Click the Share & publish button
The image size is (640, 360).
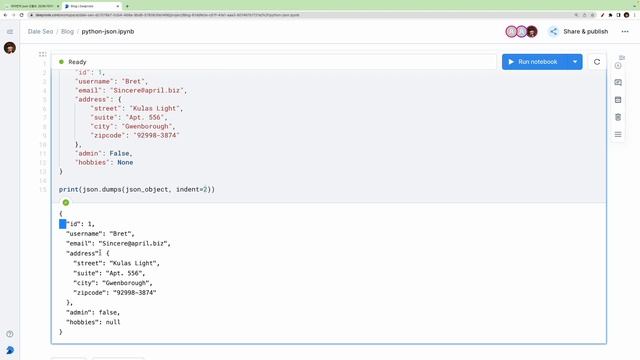(x=585, y=31)
